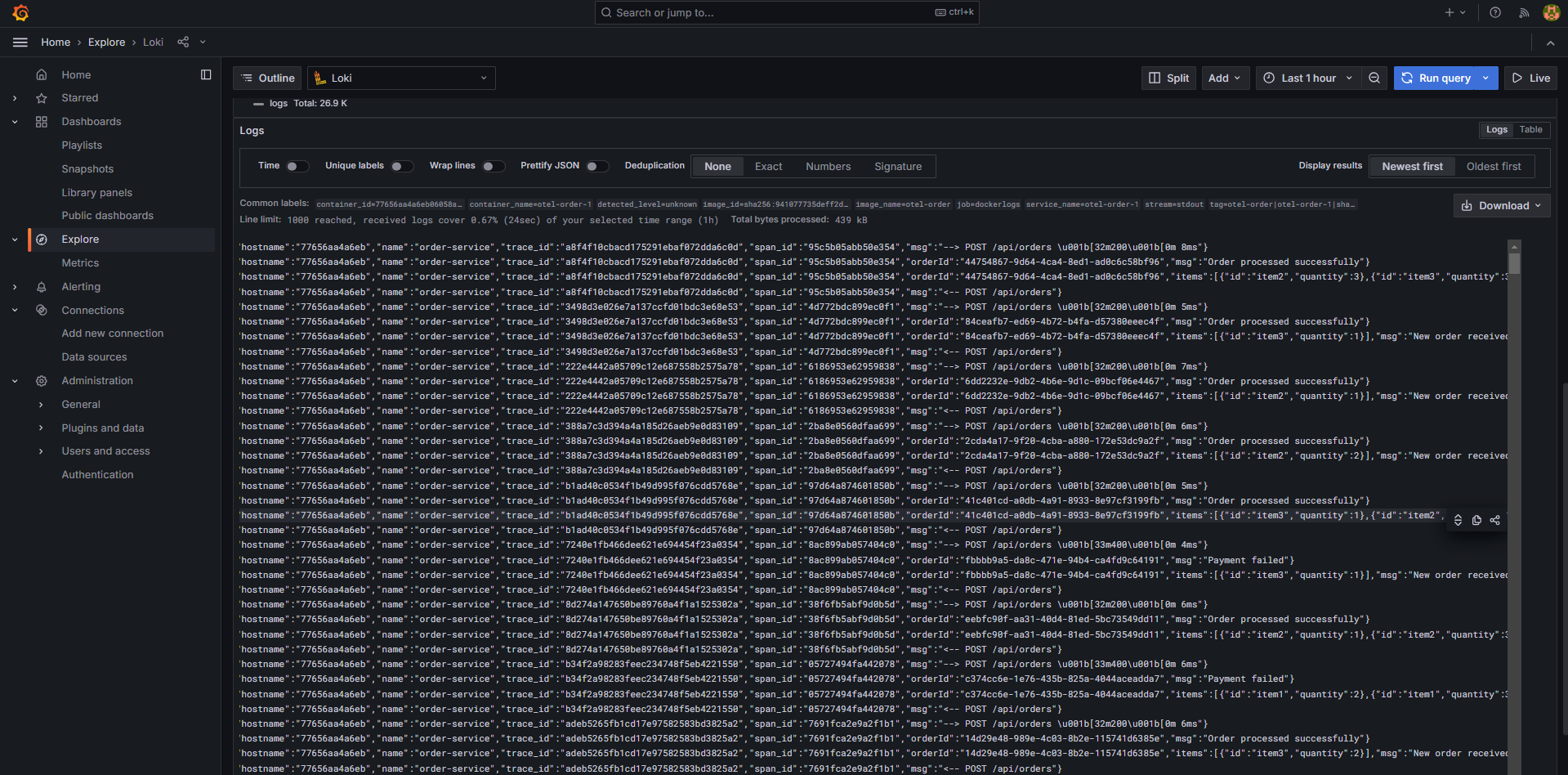Screen dimensions: 1568x775
Task: Open the news RSS feed icon
Action: tap(1524, 12)
